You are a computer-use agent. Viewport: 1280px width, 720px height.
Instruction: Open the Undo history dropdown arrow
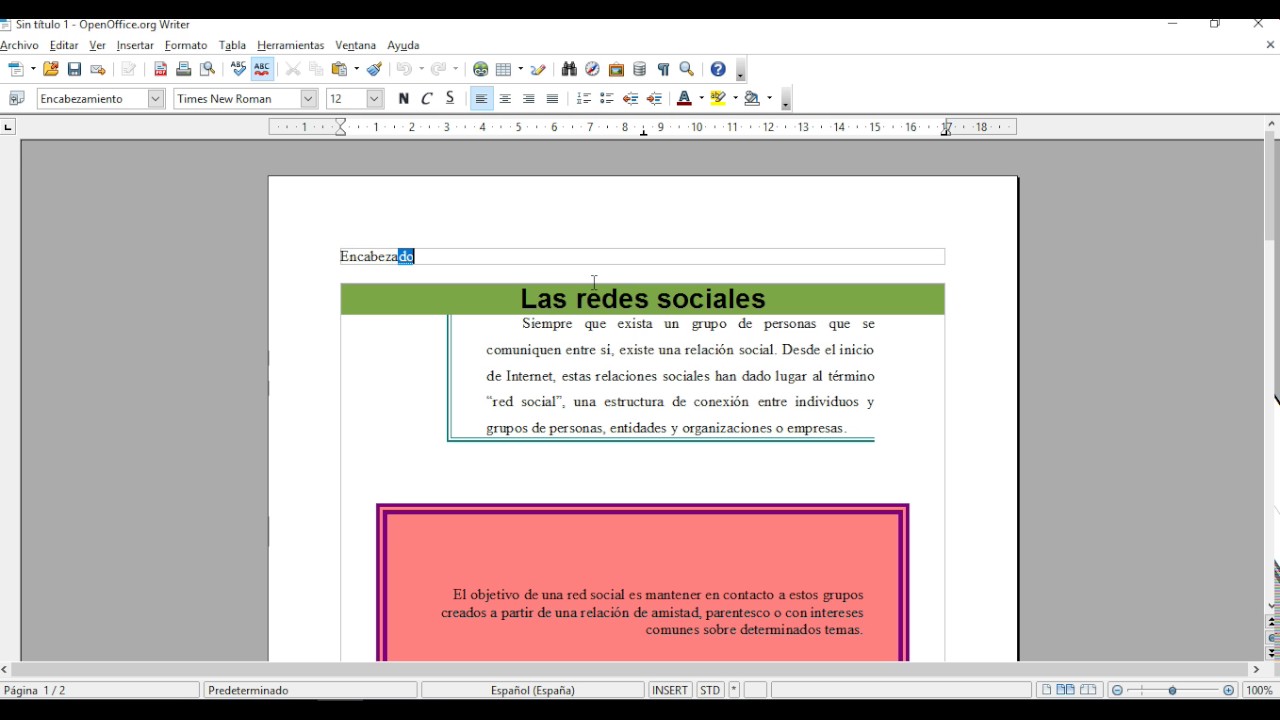pyautogui.click(x=420, y=69)
